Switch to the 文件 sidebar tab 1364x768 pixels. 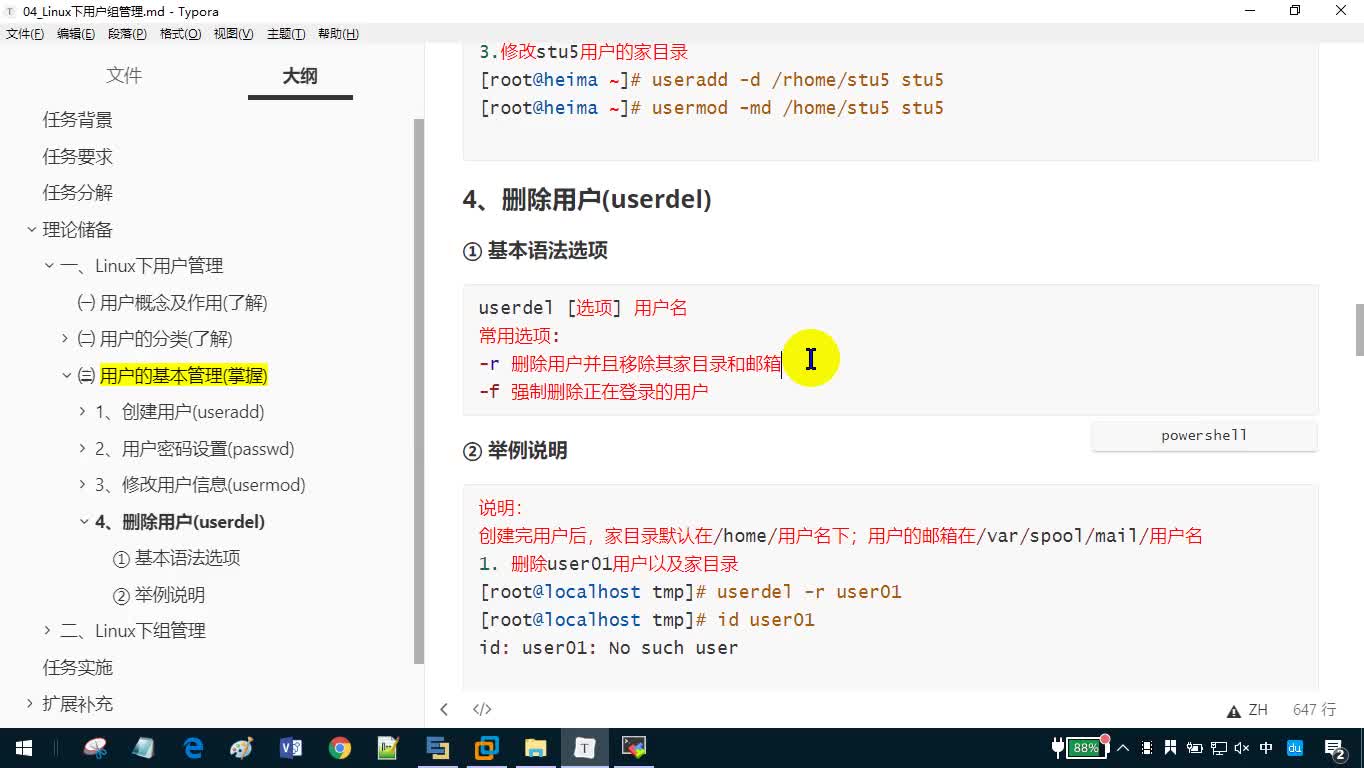124,76
